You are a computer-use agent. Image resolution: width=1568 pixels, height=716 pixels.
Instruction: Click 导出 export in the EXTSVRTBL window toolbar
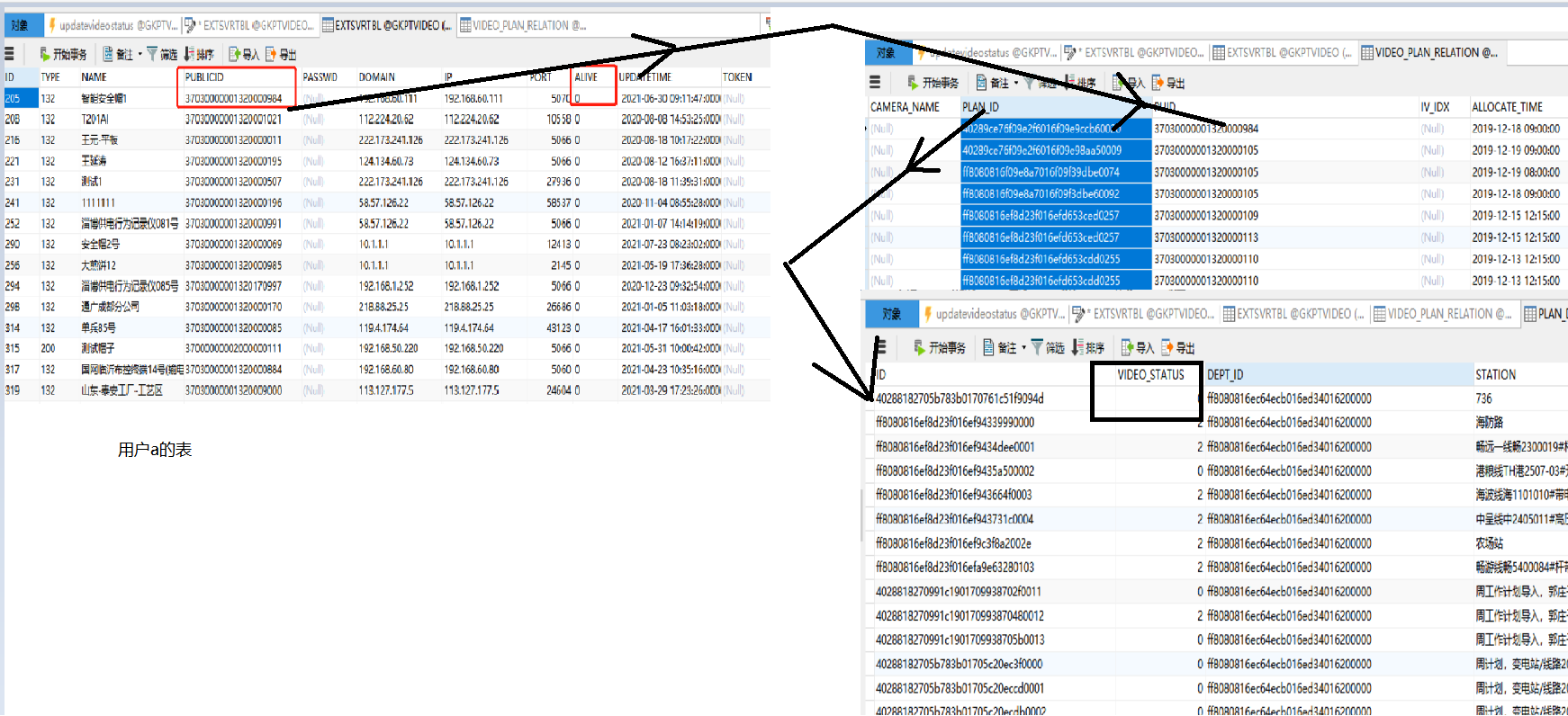pyautogui.click(x=281, y=54)
